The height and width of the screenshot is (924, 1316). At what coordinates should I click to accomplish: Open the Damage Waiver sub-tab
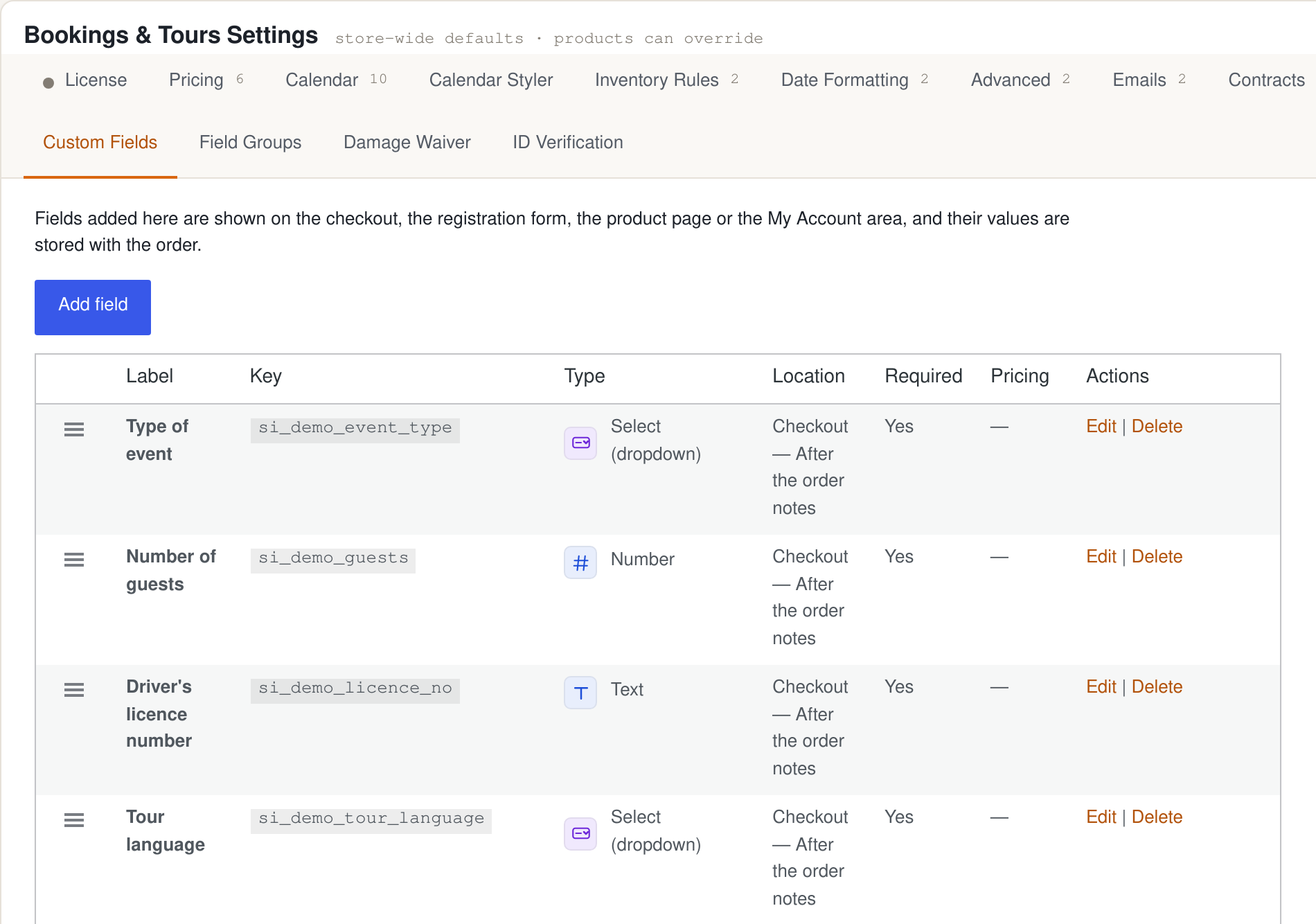(x=407, y=143)
